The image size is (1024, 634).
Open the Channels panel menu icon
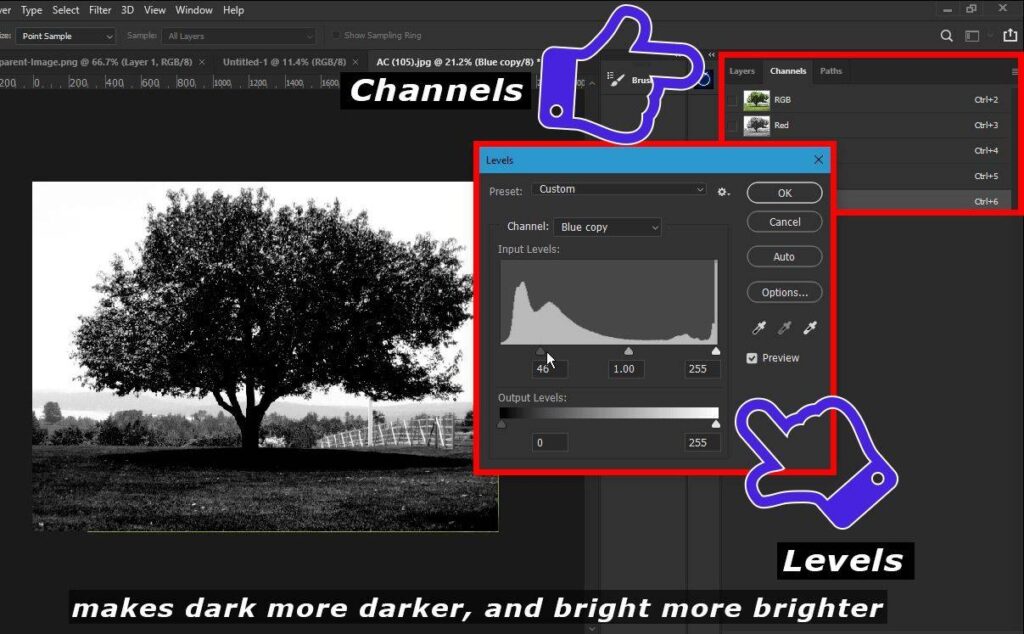[1014, 72]
